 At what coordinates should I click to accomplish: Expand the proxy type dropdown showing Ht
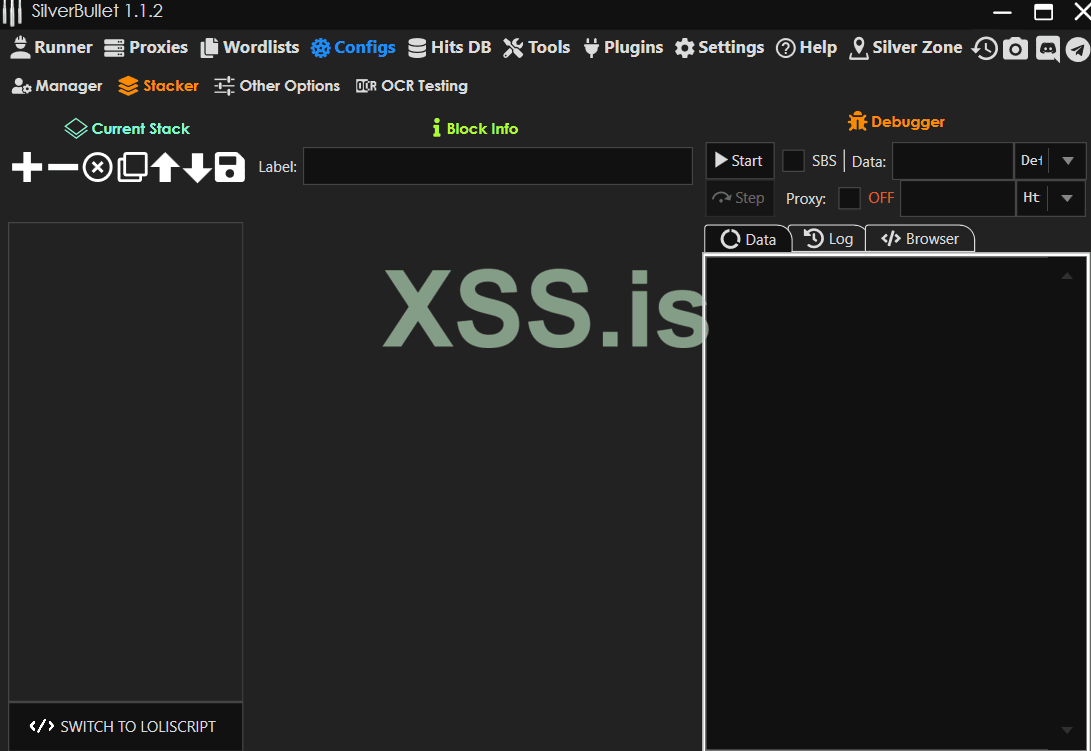click(1050, 198)
